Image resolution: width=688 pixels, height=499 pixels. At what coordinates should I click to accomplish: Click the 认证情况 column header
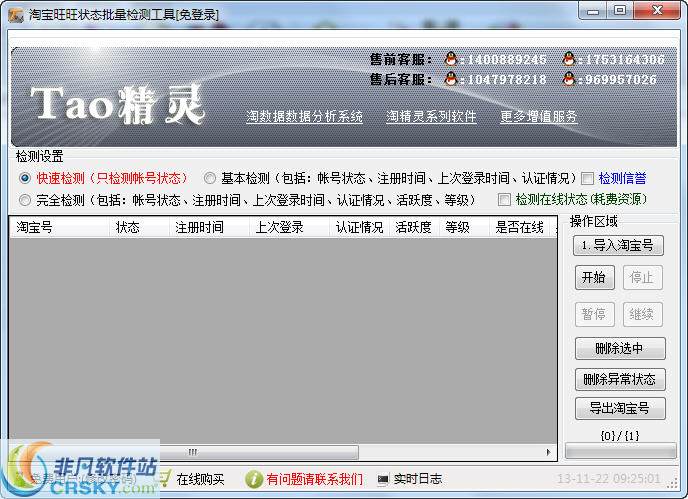[359, 227]
